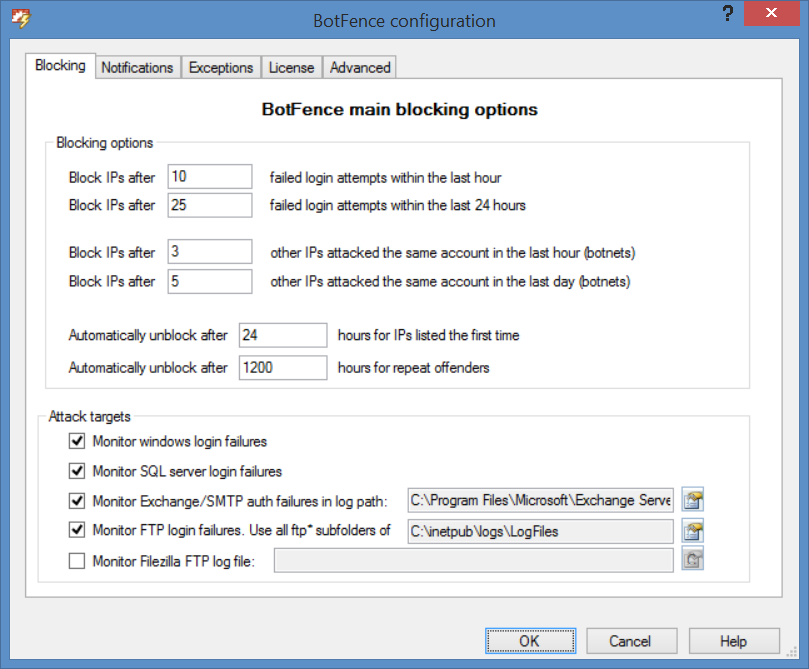View the Advanced tab
Image resolution: width=809 pixels, height=669 pixels.
click(358, 67)
